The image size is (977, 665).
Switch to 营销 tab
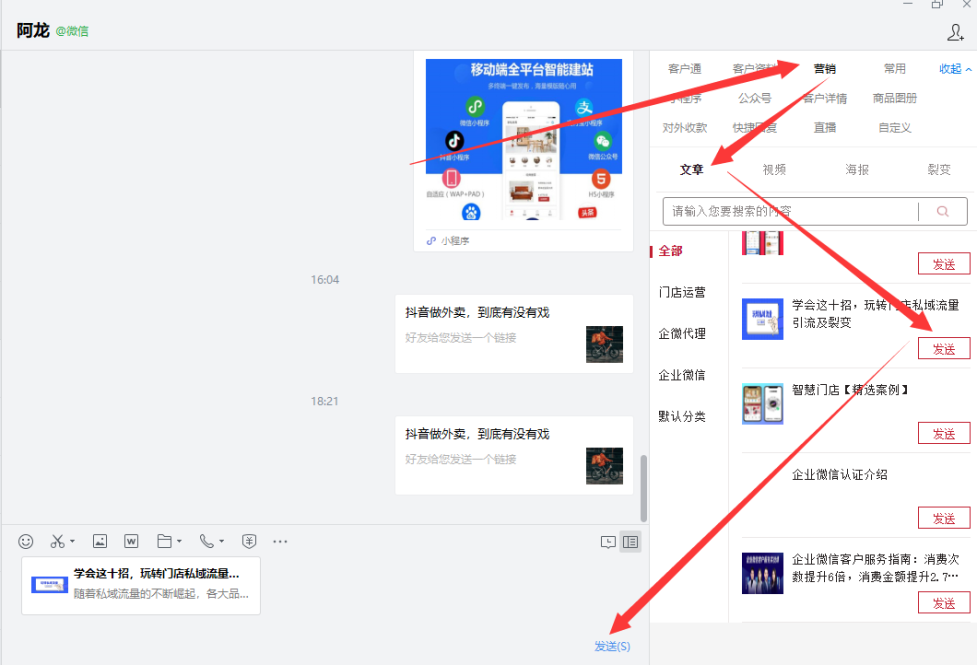824,69
